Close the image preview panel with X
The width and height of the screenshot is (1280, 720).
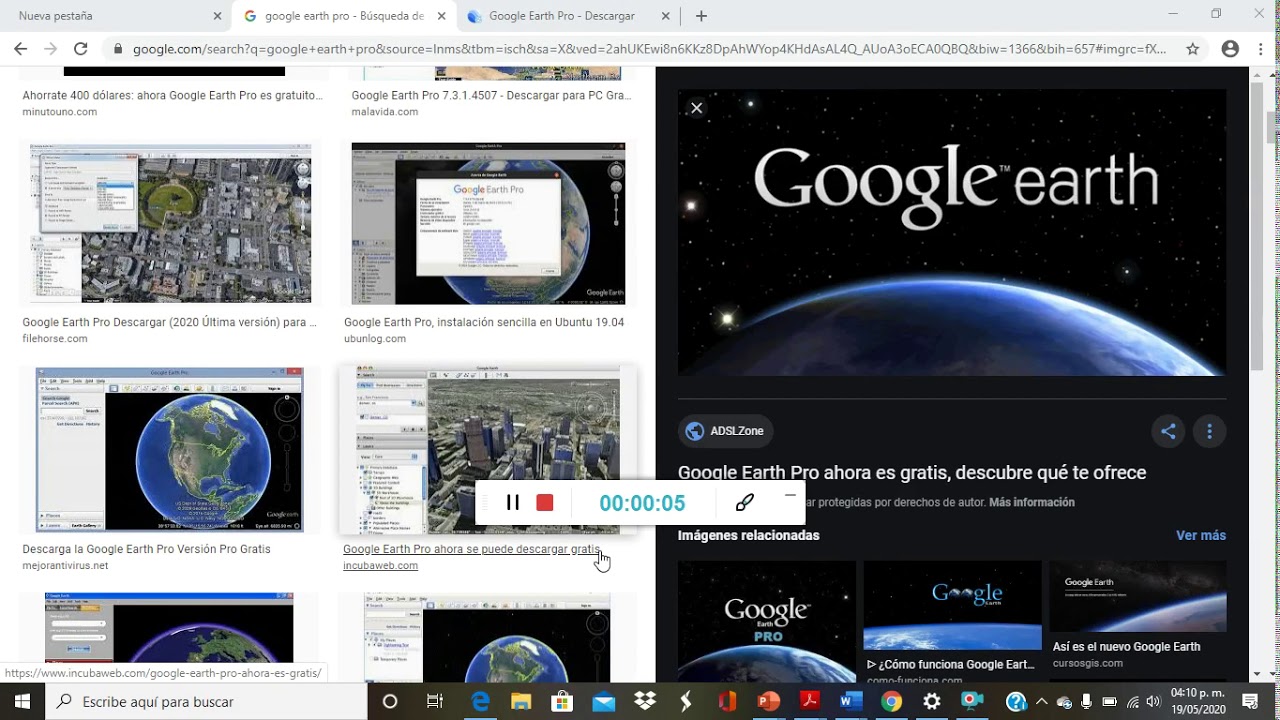click(697, 108)
